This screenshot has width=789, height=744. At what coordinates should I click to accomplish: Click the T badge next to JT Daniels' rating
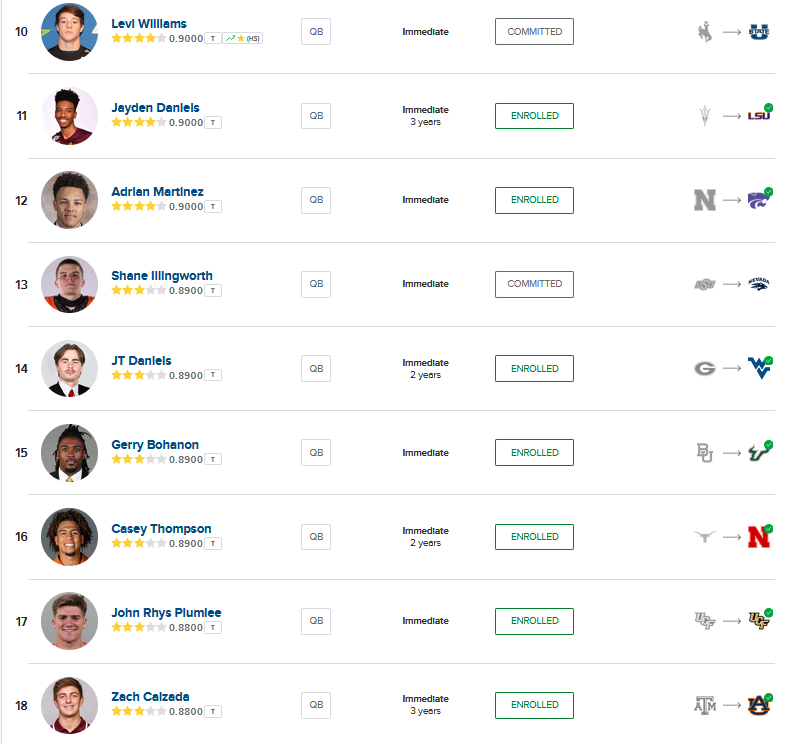pos(214,375)
